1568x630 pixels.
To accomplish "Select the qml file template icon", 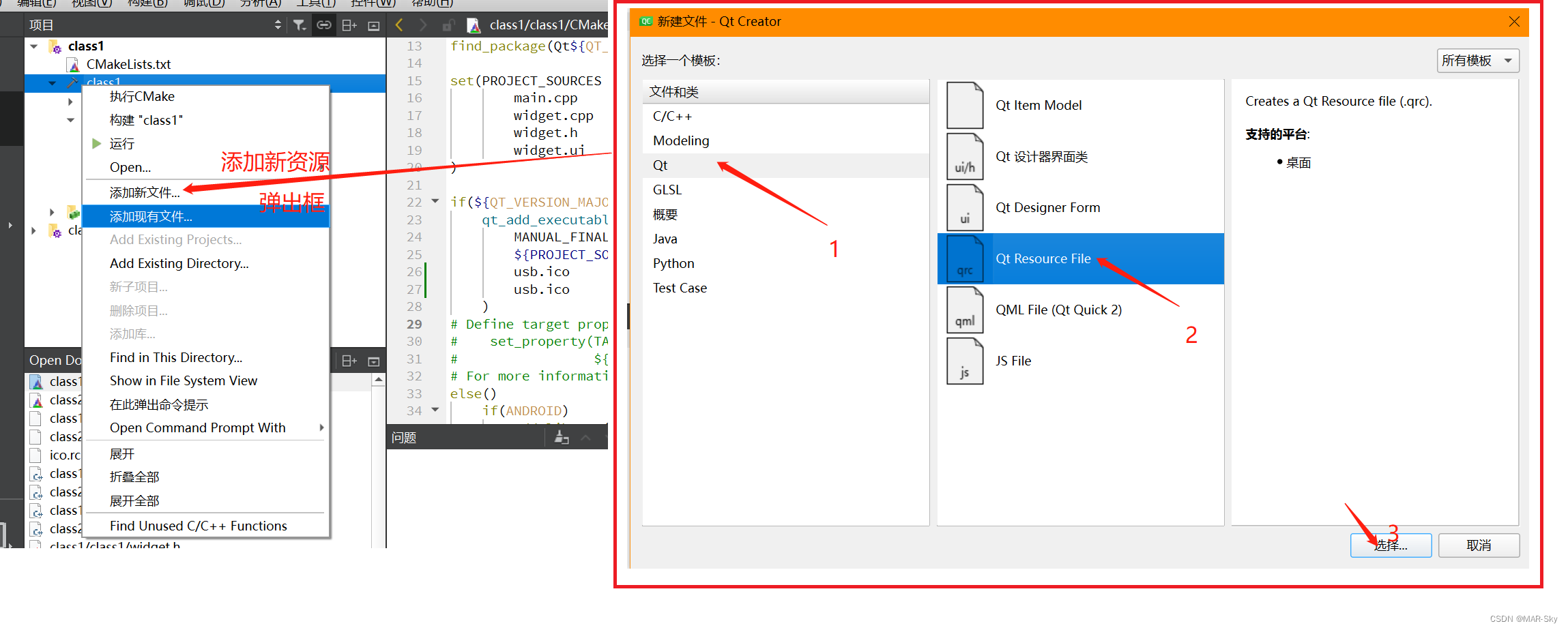I will coord(965,310).
